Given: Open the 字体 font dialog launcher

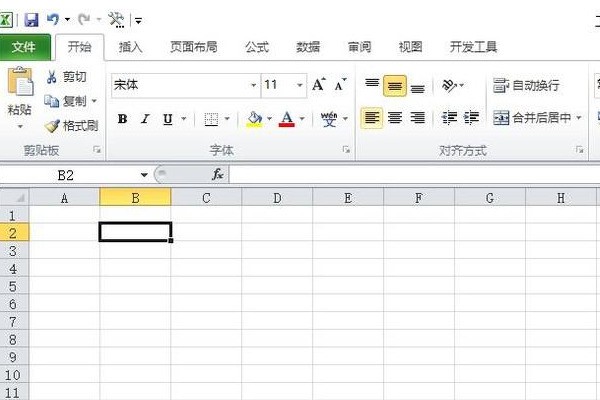Looking at the screenshot, I should click(x=346, y=150).
